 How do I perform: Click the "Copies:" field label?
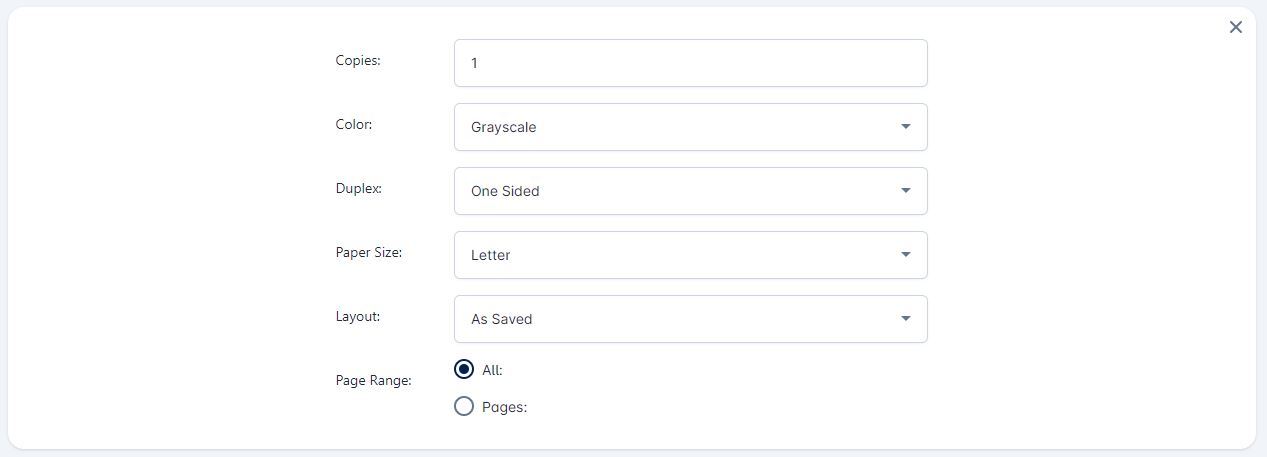pyautogui.click(x=358, y=60)
